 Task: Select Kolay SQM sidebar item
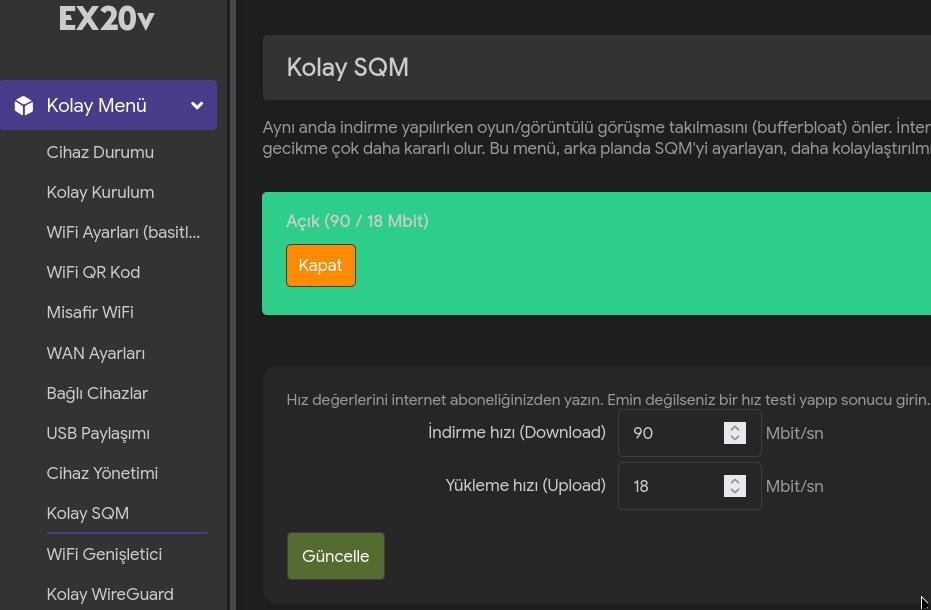87,513
